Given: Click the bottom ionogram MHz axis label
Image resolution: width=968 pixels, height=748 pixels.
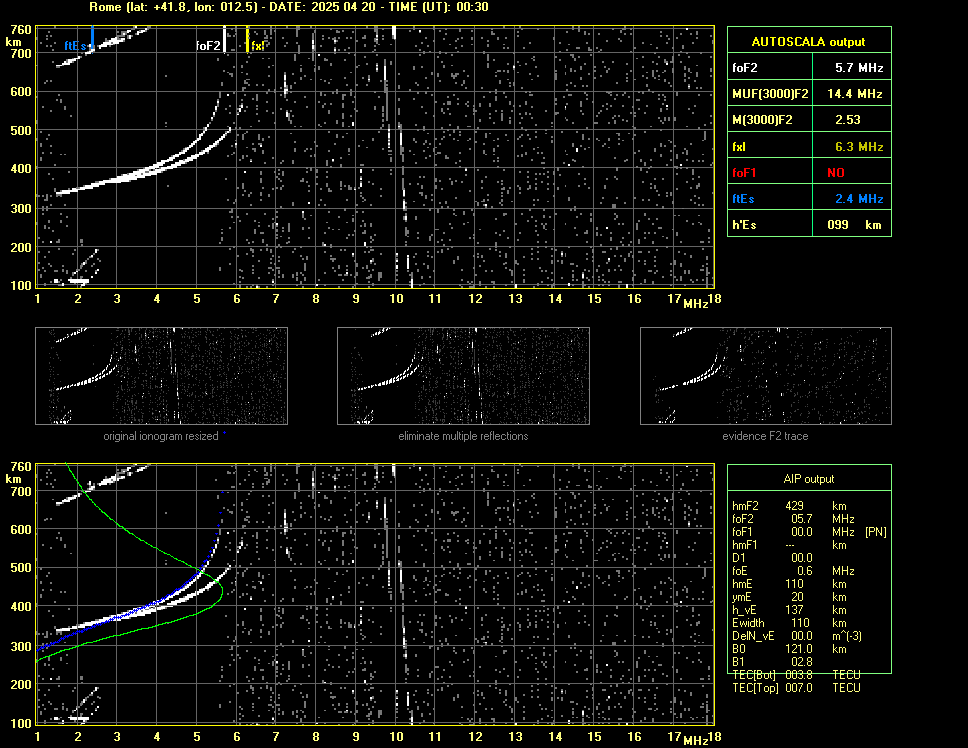Looking at the screenshot, I should point(696,741).
